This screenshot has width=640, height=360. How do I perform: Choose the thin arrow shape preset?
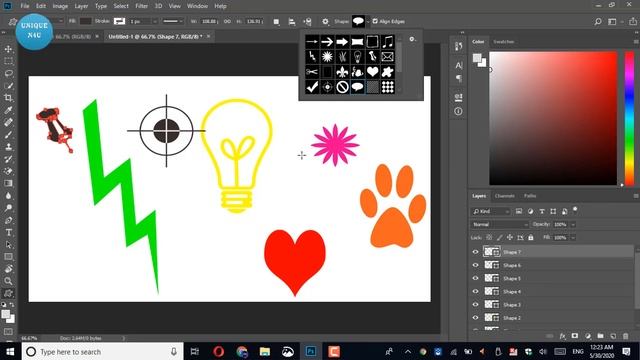pos(312,42)
